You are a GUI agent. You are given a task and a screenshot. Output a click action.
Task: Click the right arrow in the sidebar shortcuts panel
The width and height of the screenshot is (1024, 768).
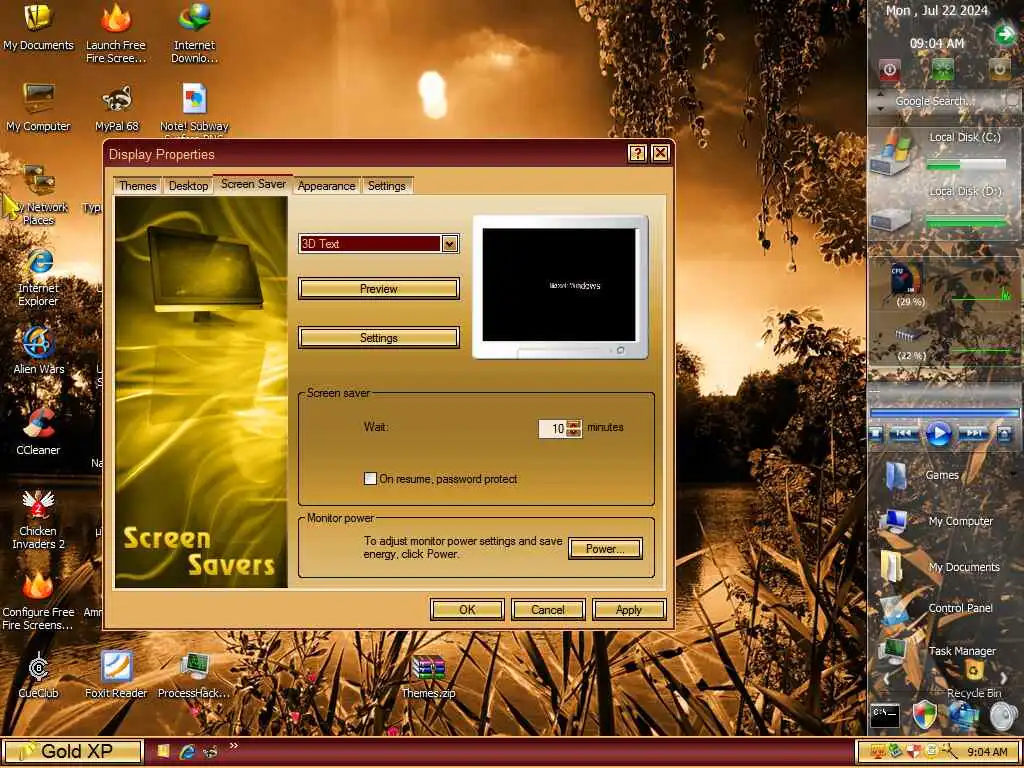coord(1004,679)
